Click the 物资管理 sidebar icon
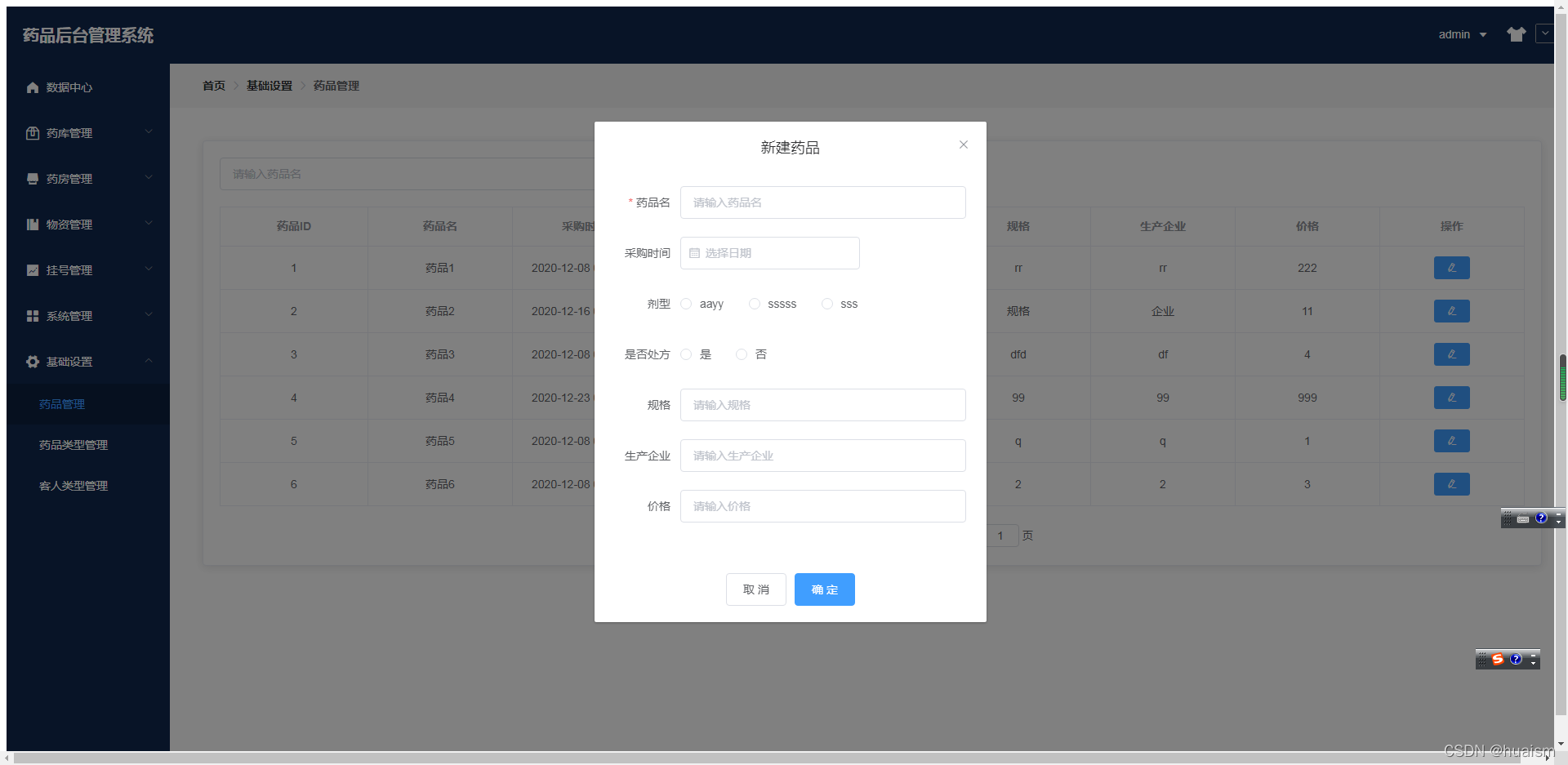 coord(33,225)
